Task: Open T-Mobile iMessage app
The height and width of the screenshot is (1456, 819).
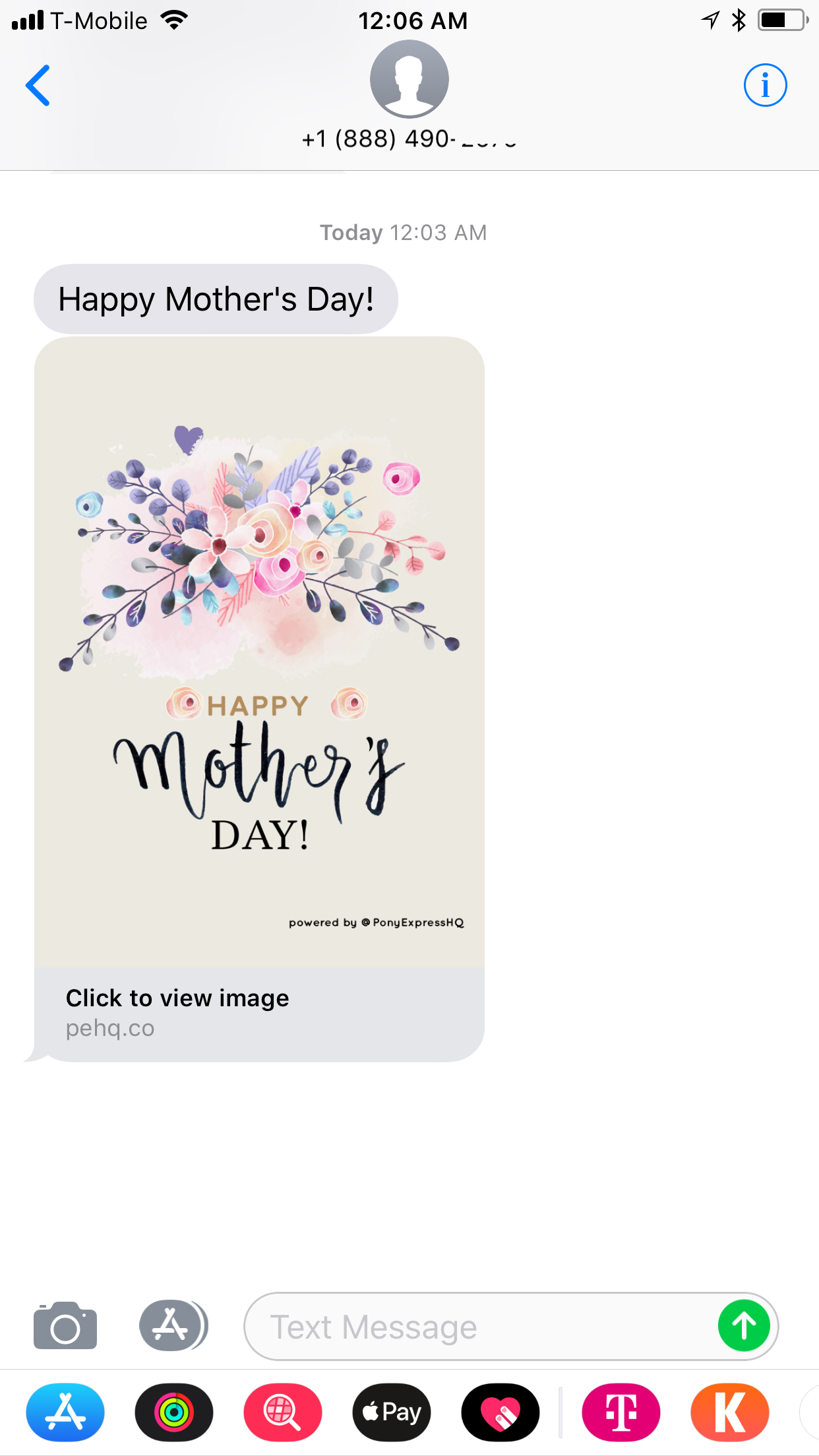Action: click(x=621, y=1412)
